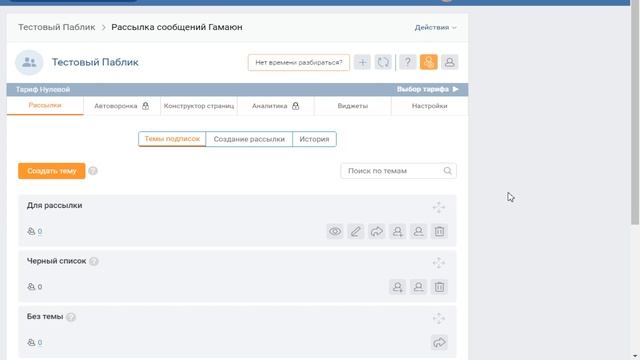Viewport: 640px width, 360px height.
Task: Delete the Для рассылки topic
Action: pyautogui.click(x=439, y=231)
